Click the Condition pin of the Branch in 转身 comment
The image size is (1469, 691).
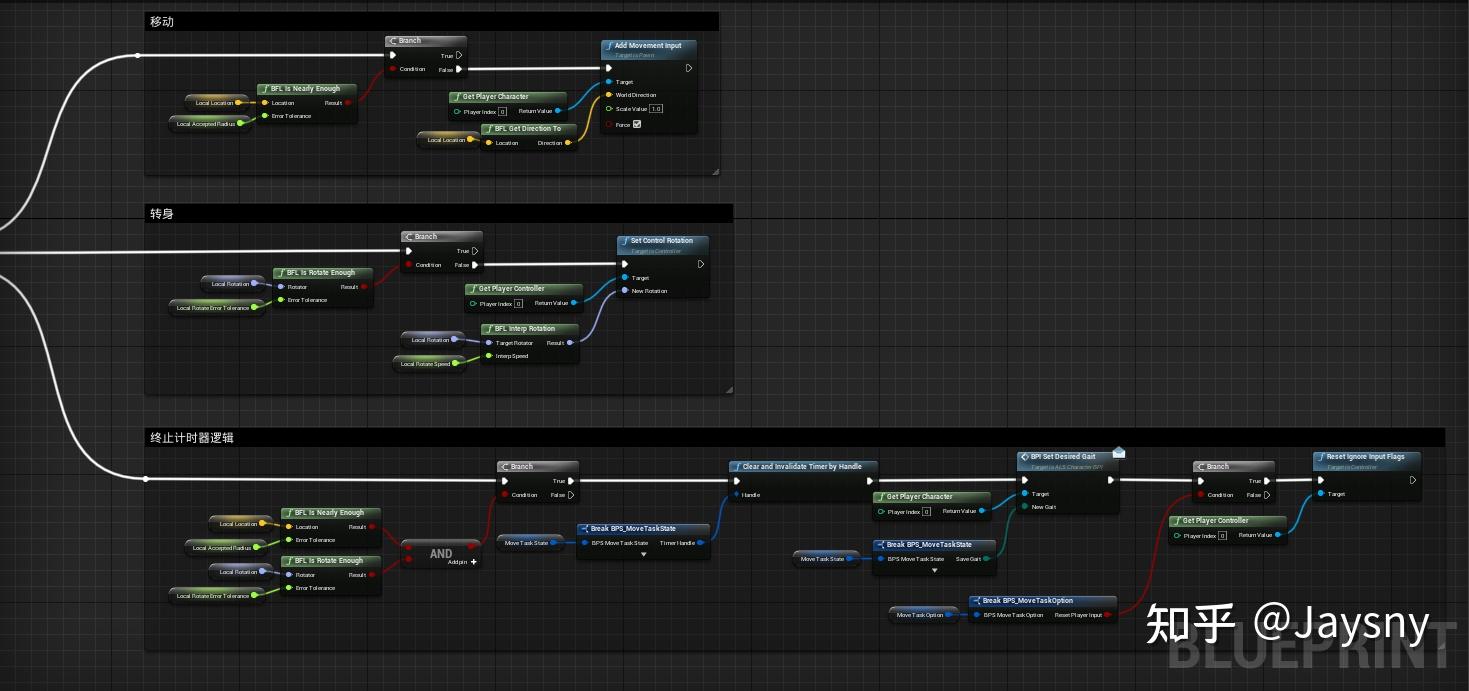409,265
